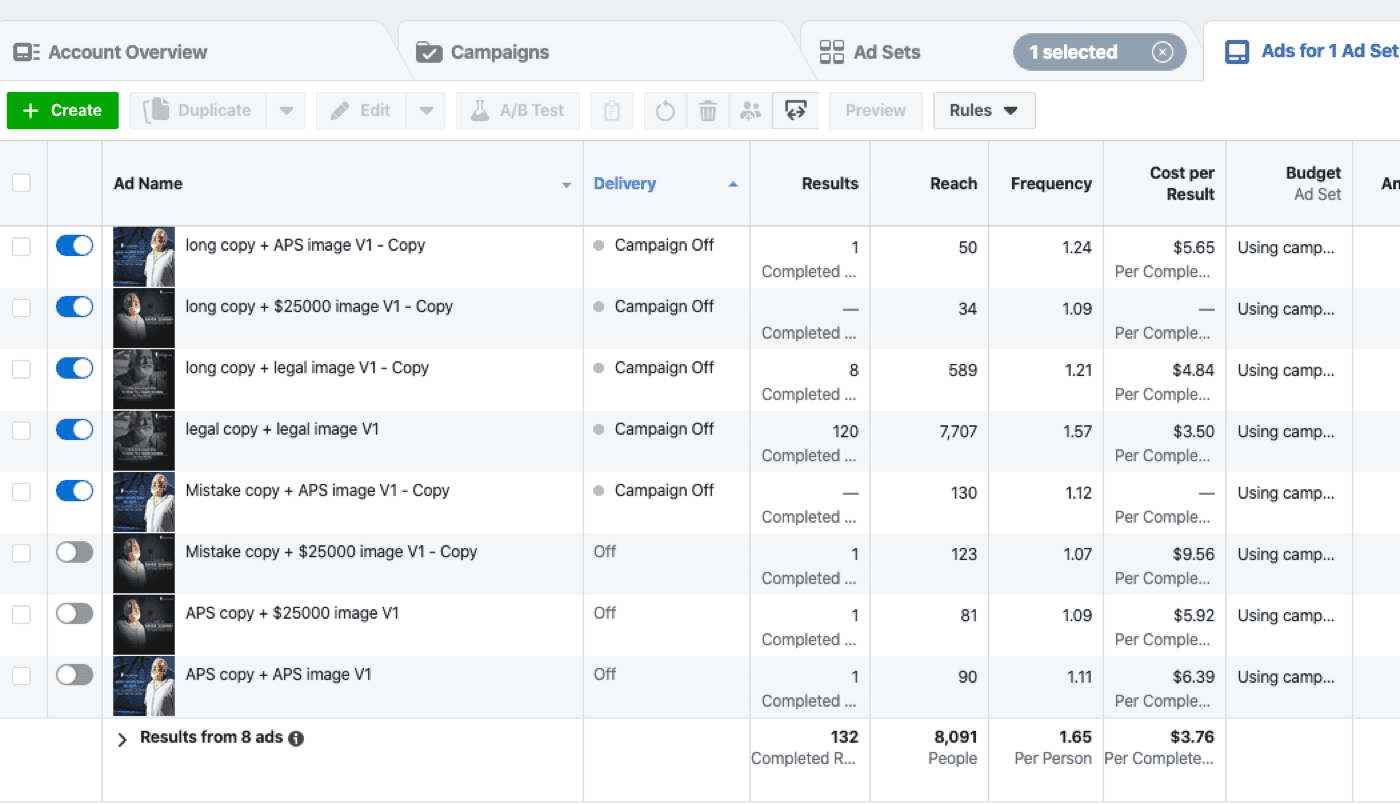The width and height of the screenshot is (1400, 804).
Task: Turn on 'APS copy + APS image V1' toggle
Action: pos(75,675)
